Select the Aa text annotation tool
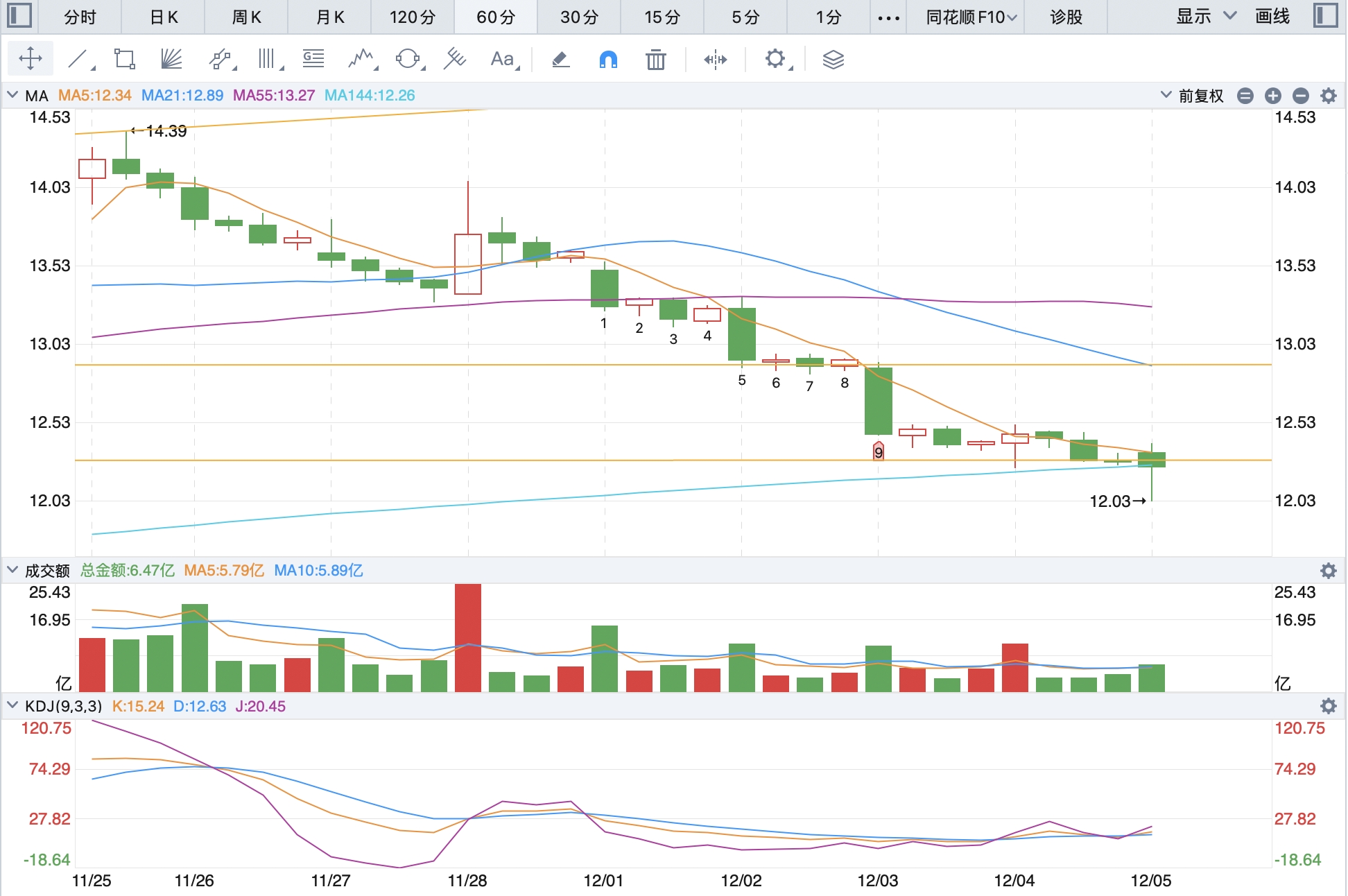The width and height of the screenshot is (1348, 896). [503, 60]
